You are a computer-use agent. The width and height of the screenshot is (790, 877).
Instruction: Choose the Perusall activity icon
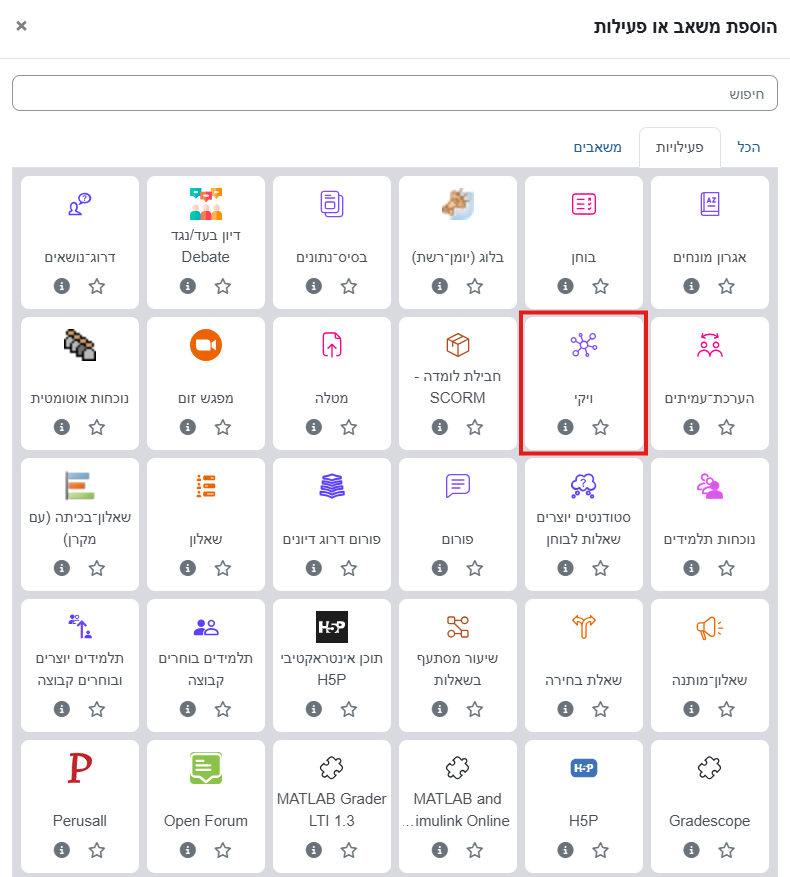point(80,768)
